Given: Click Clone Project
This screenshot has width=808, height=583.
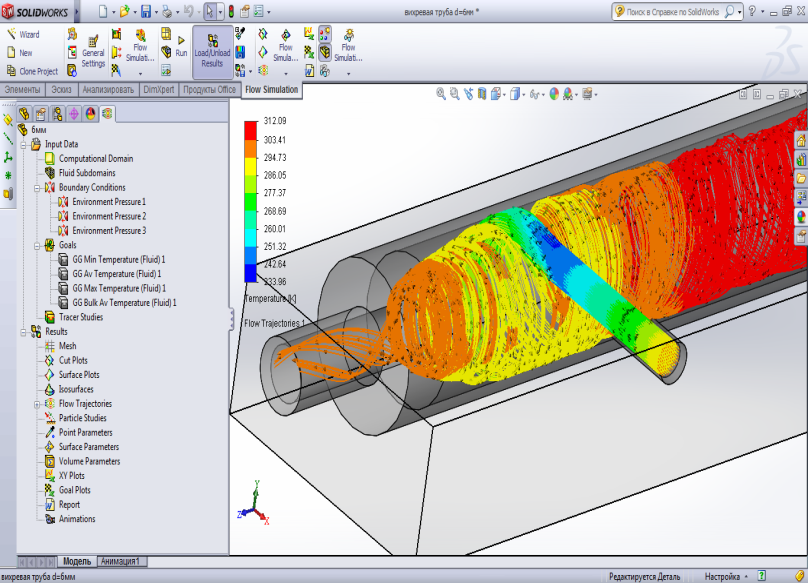Looking at the screenshot, I should click(x=32, y=71).
